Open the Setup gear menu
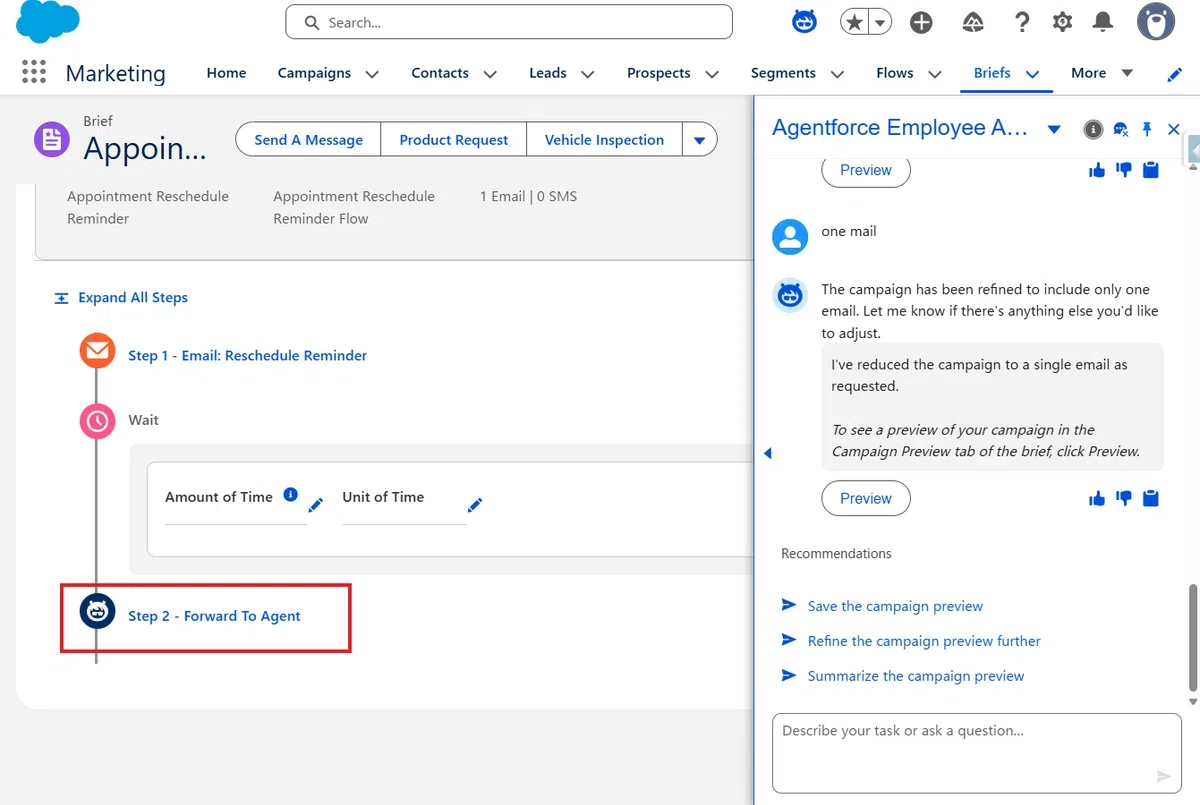Viewport: 1200px width, 805px height. point(1062,23)
